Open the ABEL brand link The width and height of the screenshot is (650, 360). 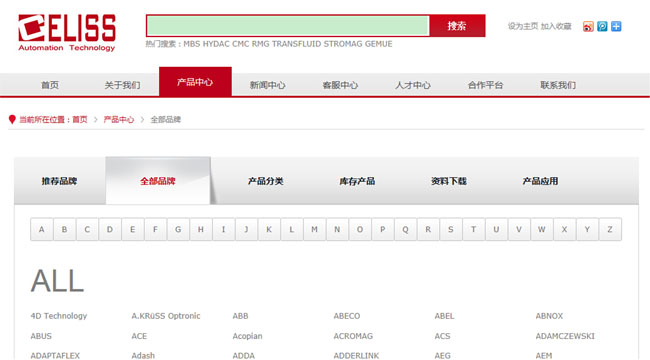[x=444, y=316]
